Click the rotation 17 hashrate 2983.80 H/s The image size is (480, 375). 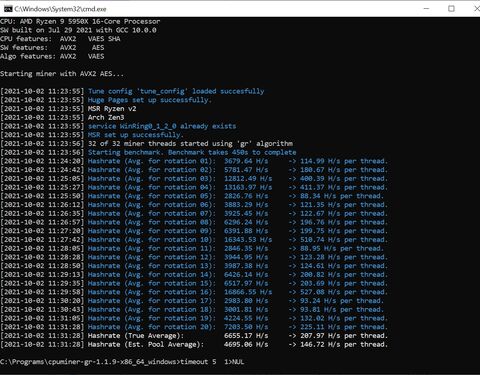point(246,301)
